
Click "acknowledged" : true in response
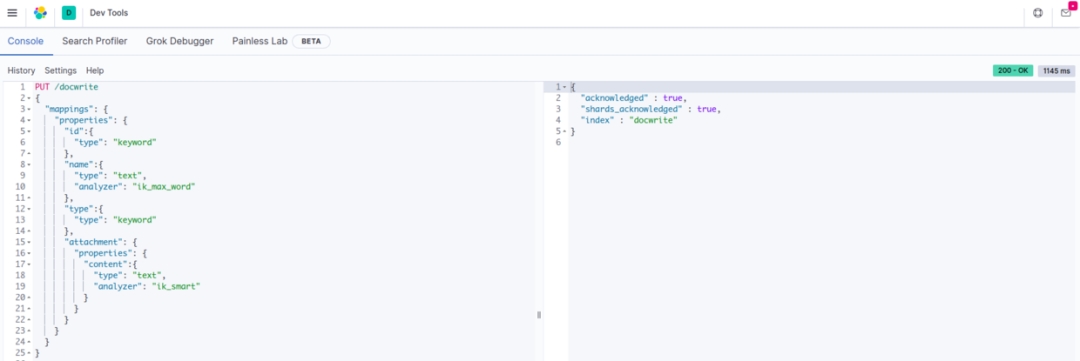tap(634, 98)
